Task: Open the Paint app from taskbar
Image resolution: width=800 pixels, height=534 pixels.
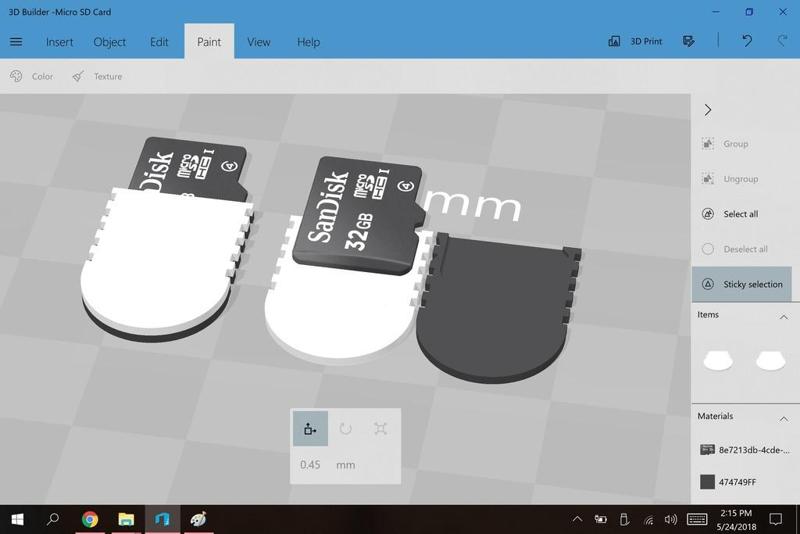Action: point(198,519)
